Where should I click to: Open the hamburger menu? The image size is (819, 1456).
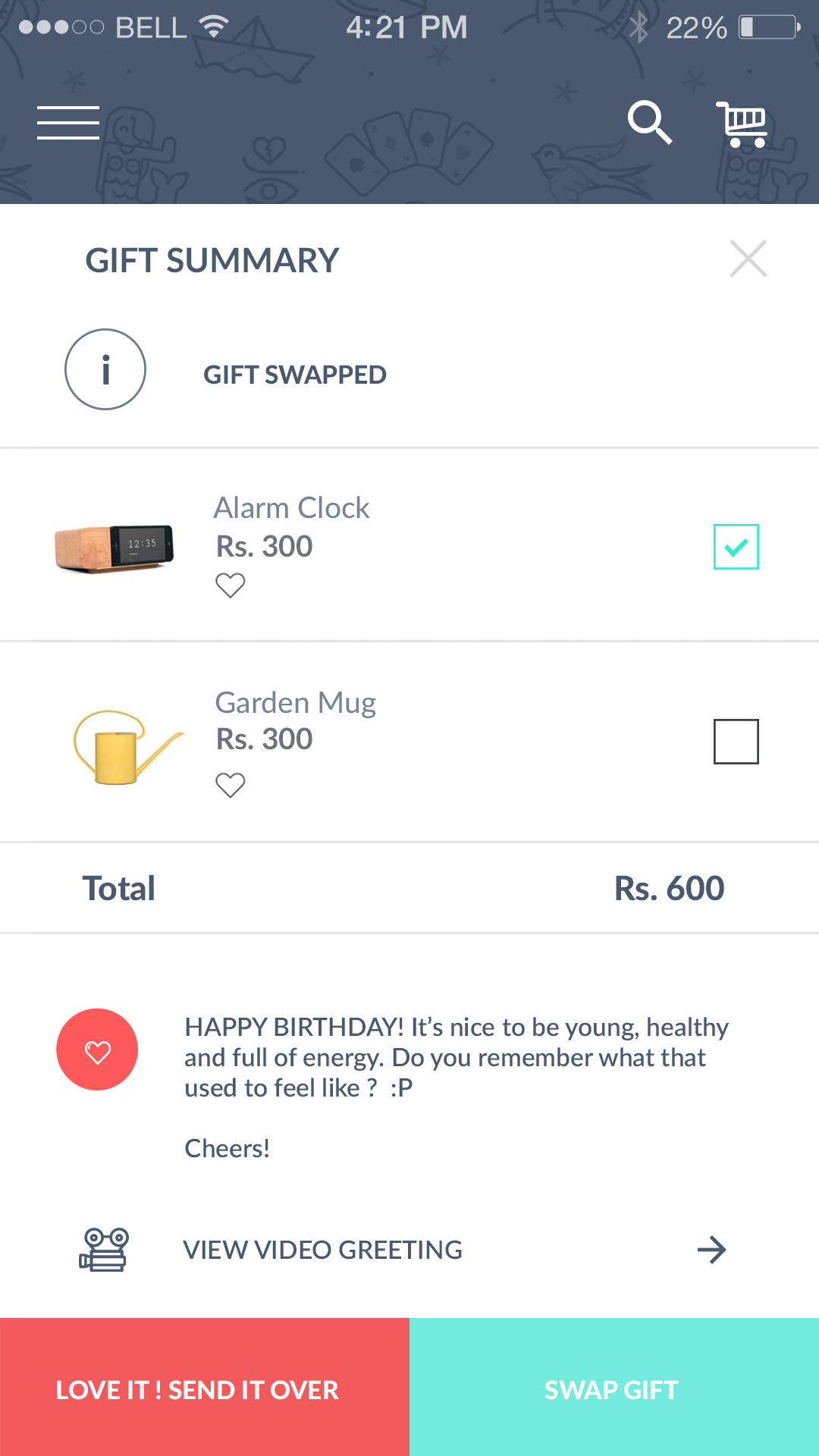tap(68, 123)
